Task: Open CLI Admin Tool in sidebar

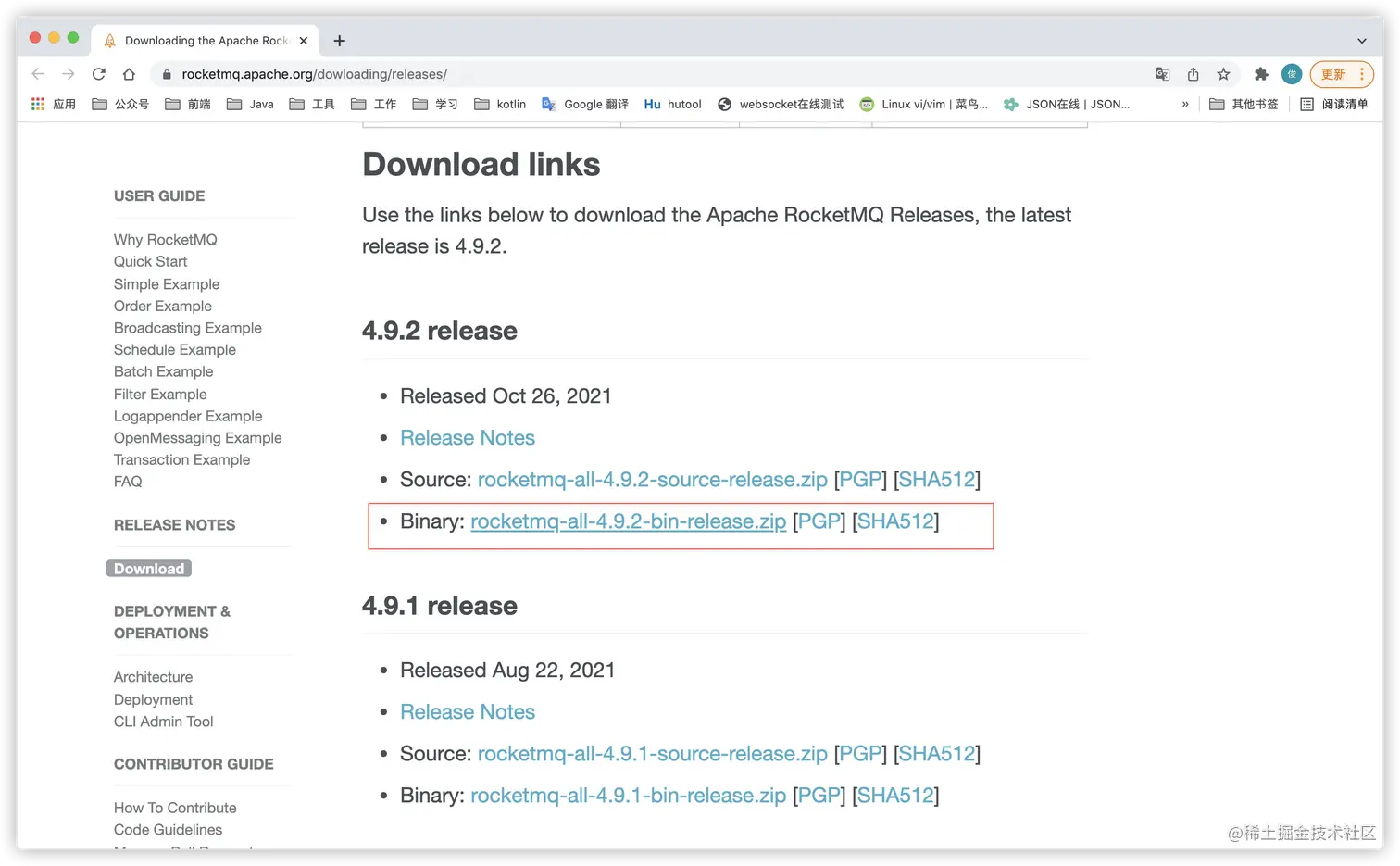Action: tap(164, 722)
